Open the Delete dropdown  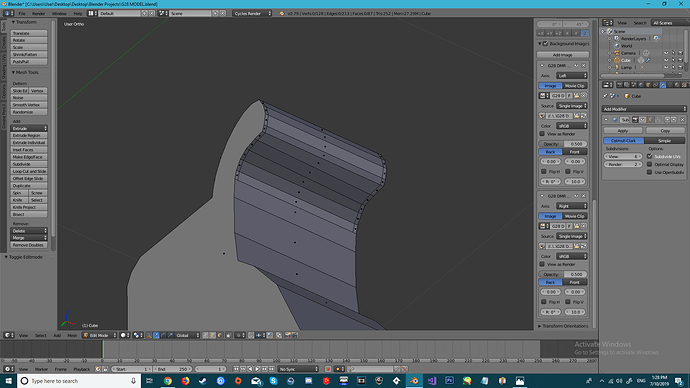pos(29,231)
